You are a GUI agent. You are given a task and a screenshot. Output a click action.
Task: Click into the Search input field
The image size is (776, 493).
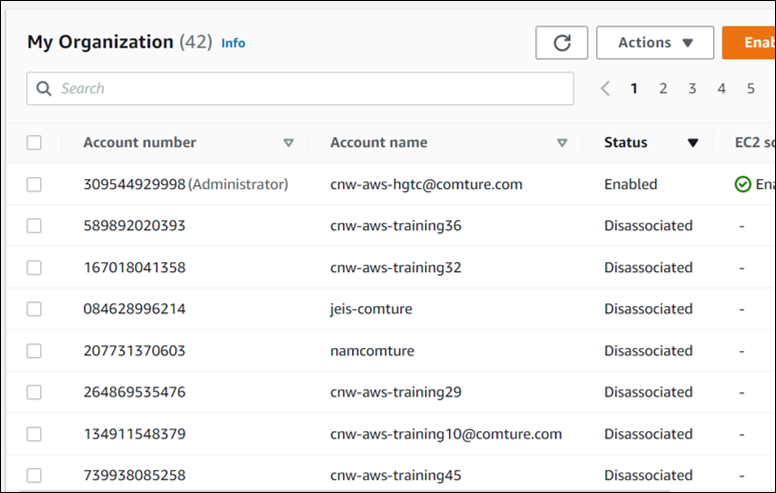pos(310,89)
